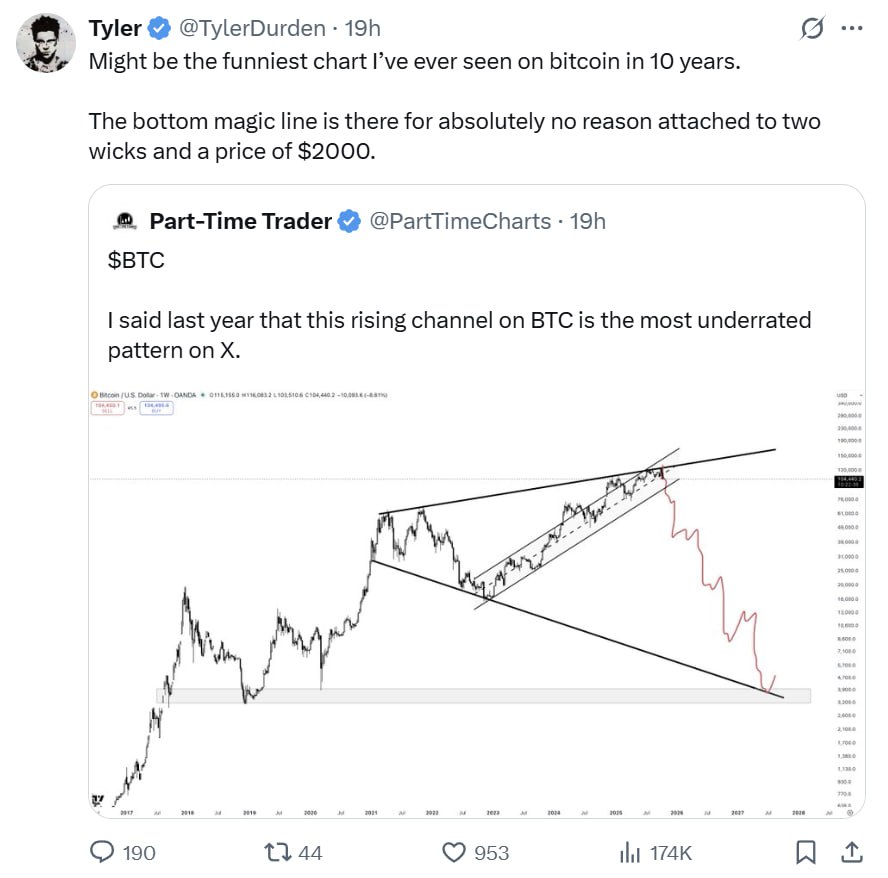Click the reply speech bubble icon
The height and width of the screenshot is (878, 888).
(x=103, y=852)
